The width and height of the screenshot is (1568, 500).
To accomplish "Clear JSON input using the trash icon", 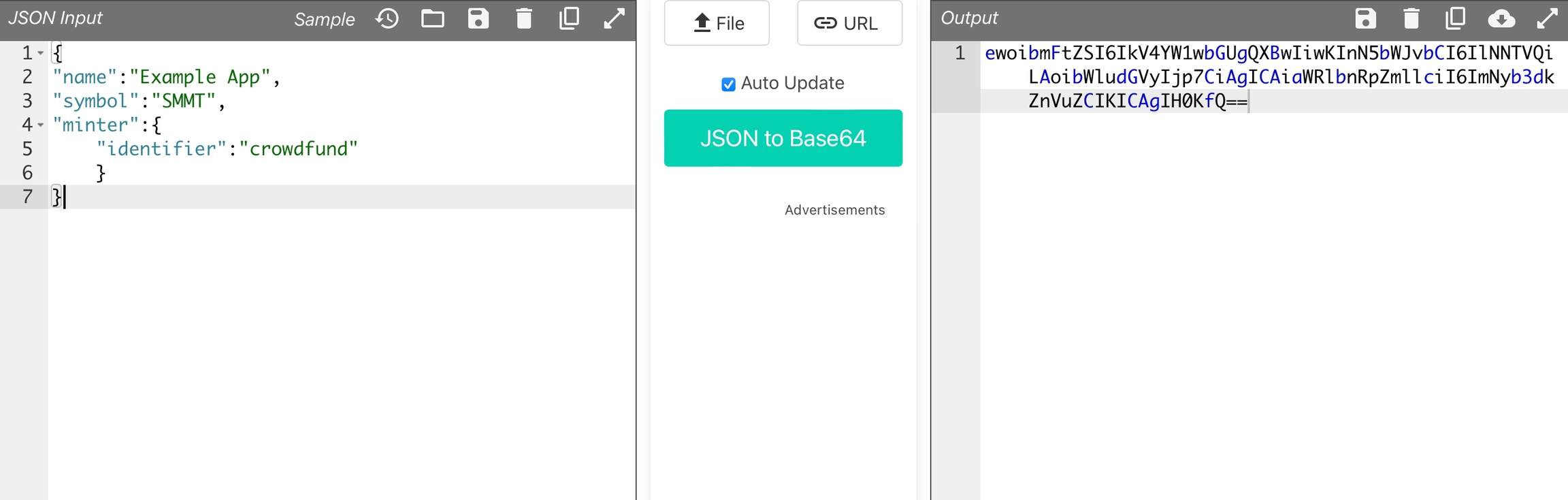I will click(x=523, y=18).
